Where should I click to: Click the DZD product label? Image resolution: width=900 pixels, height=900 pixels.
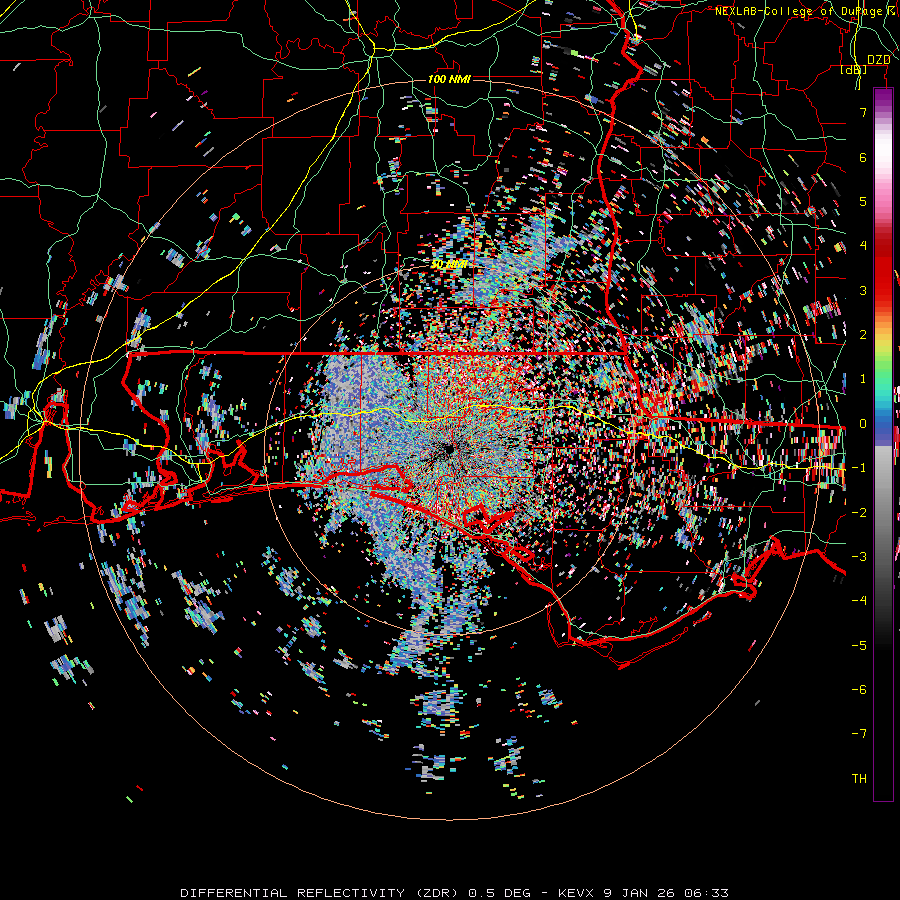point(878,59)
